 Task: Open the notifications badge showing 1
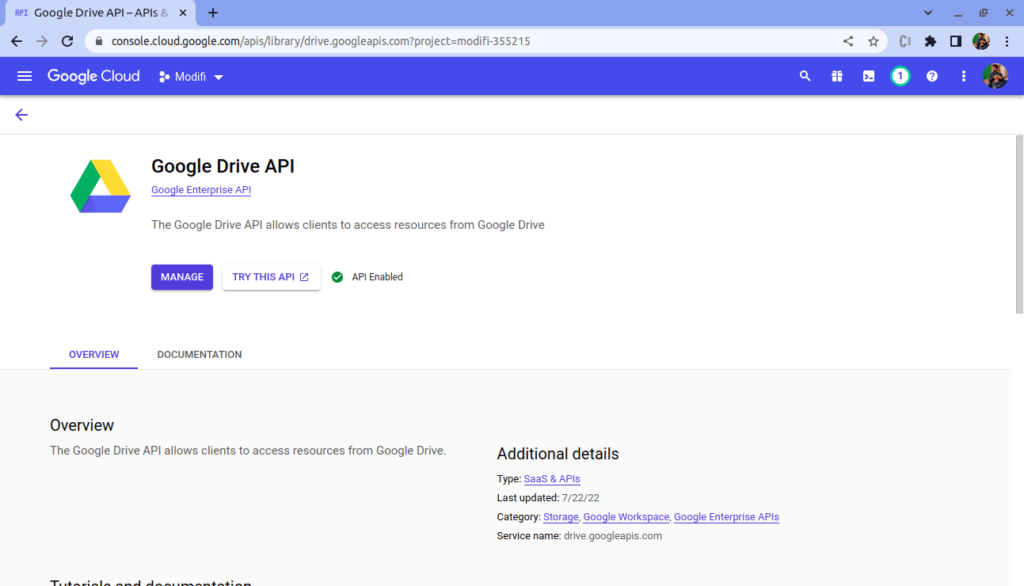(900, 76)
